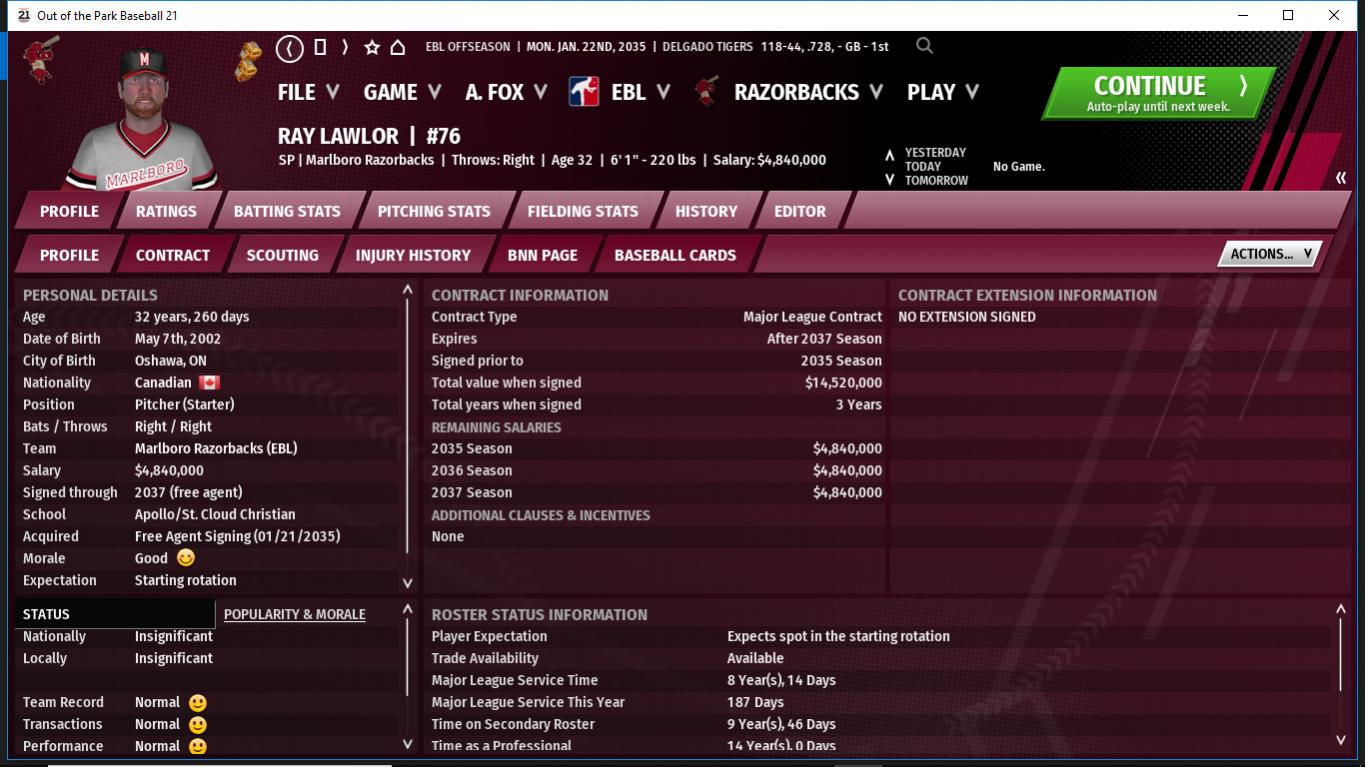
Task: Open the A. FOX manager dropdown
Action: pos(507,92)
